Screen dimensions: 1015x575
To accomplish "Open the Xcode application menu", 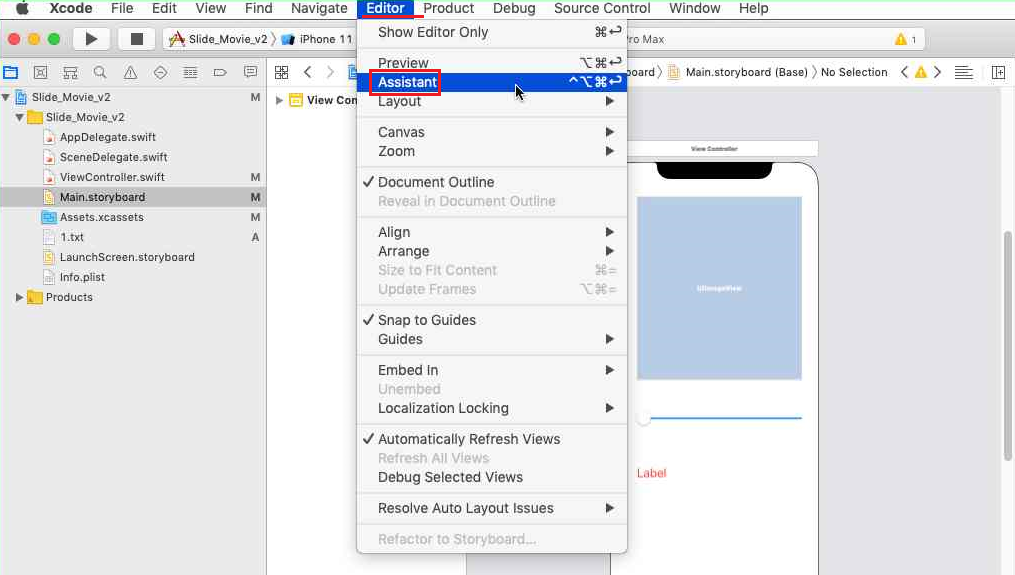I will pyautogui.click(x=71, y=8).
